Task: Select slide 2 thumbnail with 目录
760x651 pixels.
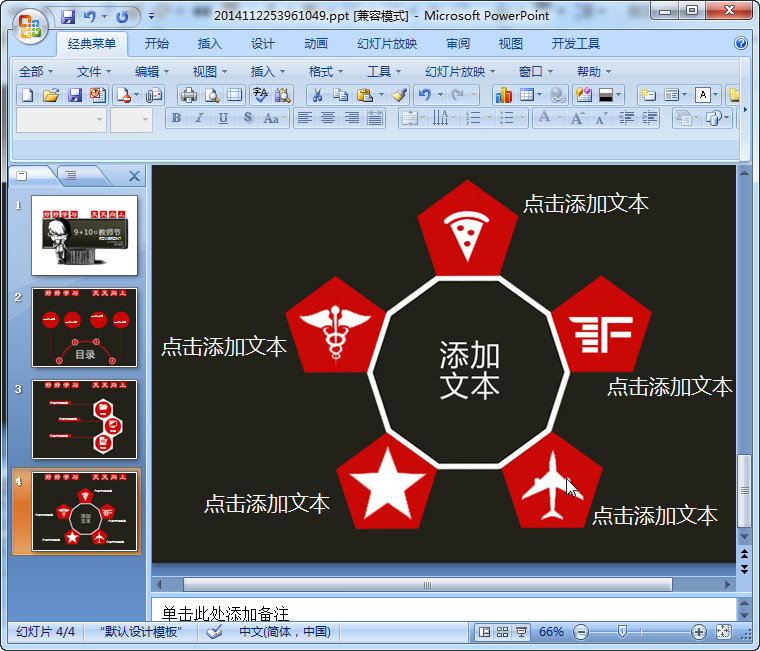Action: pyautogui.click(x=84, y=327)
